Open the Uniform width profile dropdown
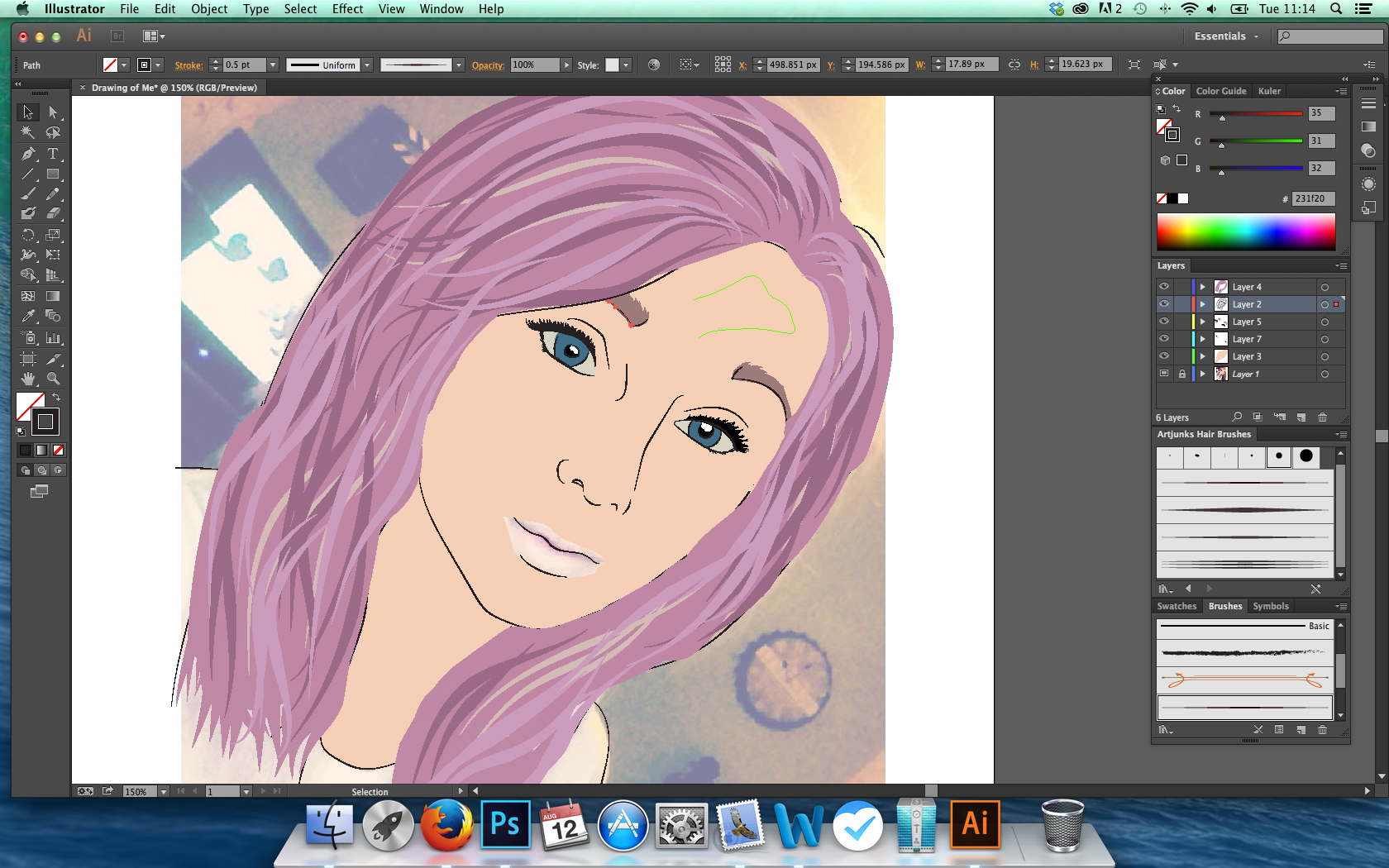The height and width of the screenshot is (868, 1389). pyautogui.click(x=367, y=64)
